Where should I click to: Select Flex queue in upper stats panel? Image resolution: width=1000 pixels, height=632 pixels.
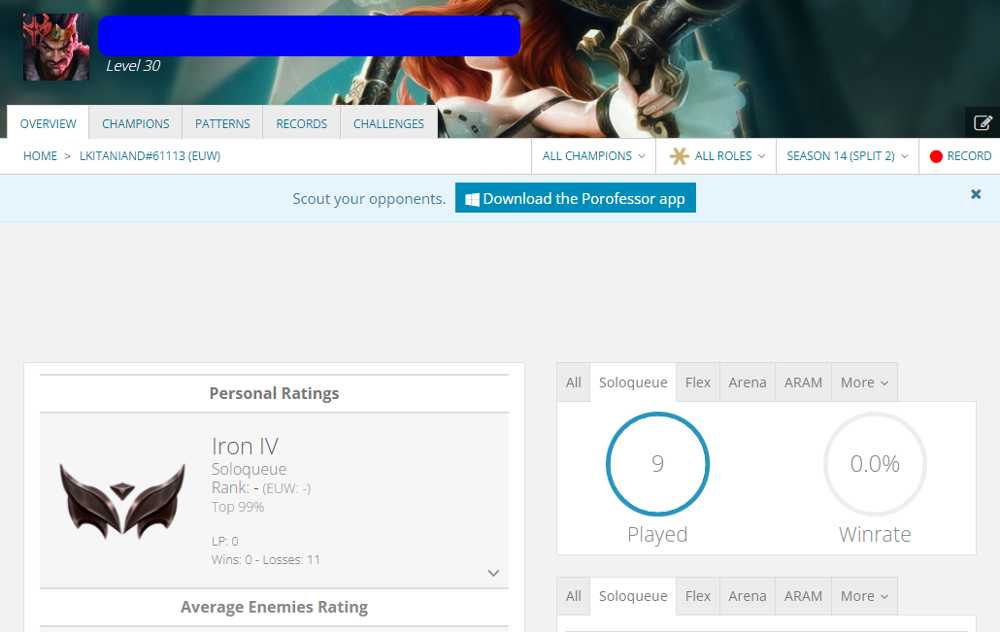tap(698, 383)
